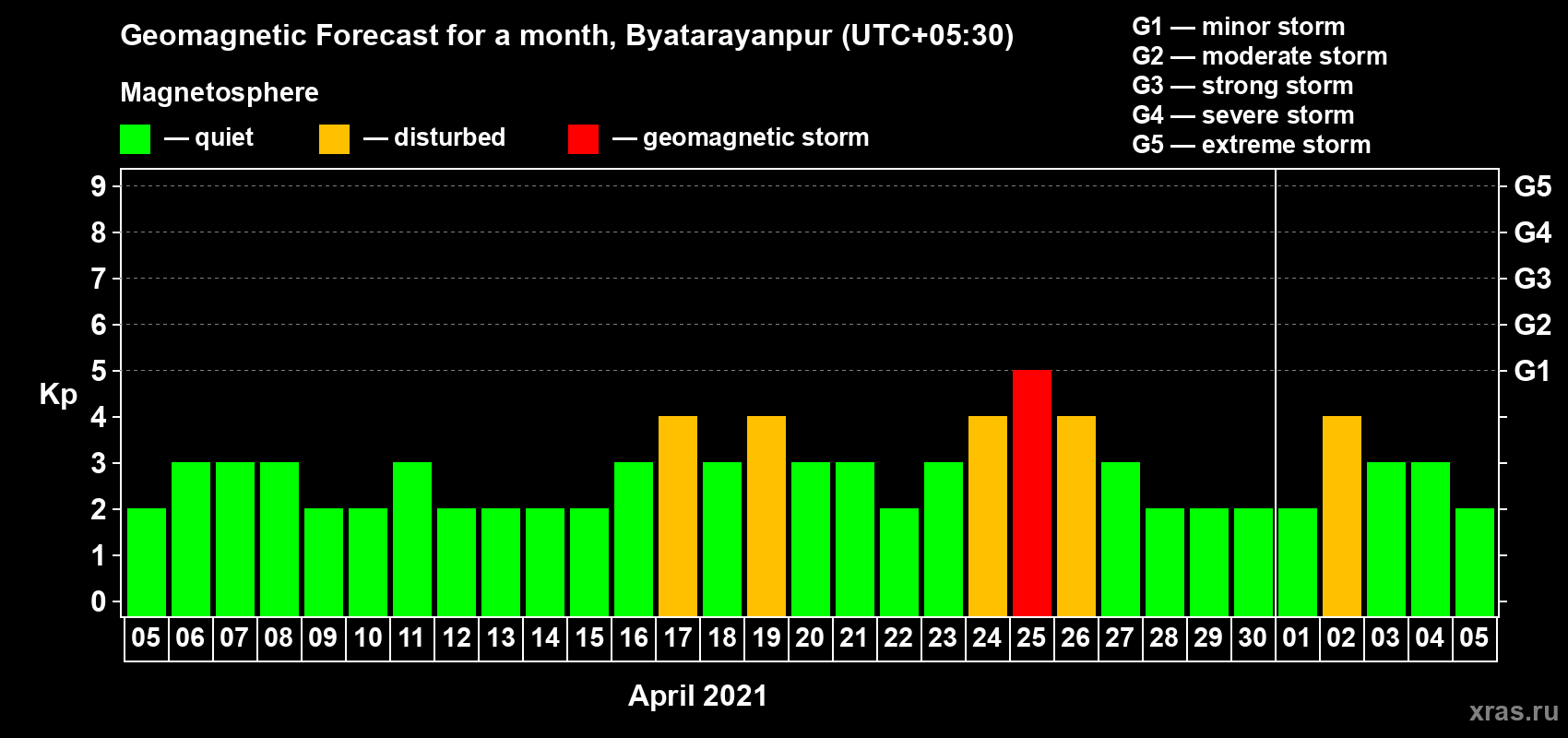Screen dimensions: 1568x738
Task: Select the orange bar for May 02
Action: 1342,516
